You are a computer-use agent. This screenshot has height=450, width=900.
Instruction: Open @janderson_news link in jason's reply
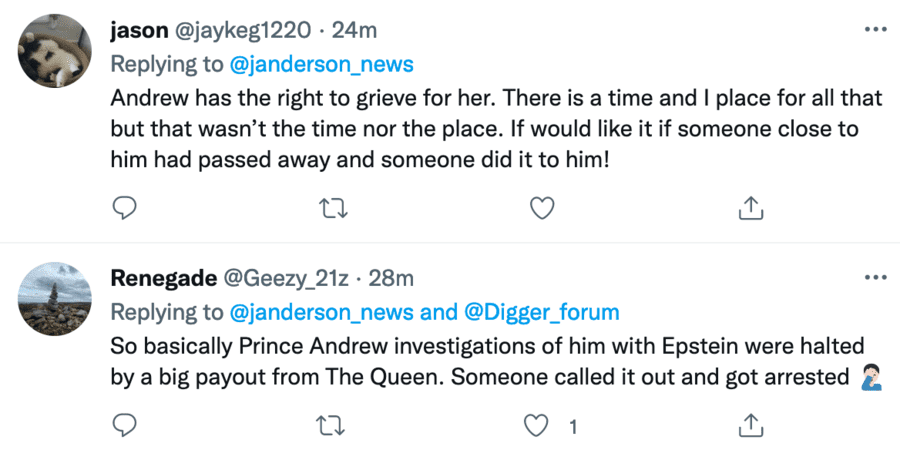click(x=321, y=65)
